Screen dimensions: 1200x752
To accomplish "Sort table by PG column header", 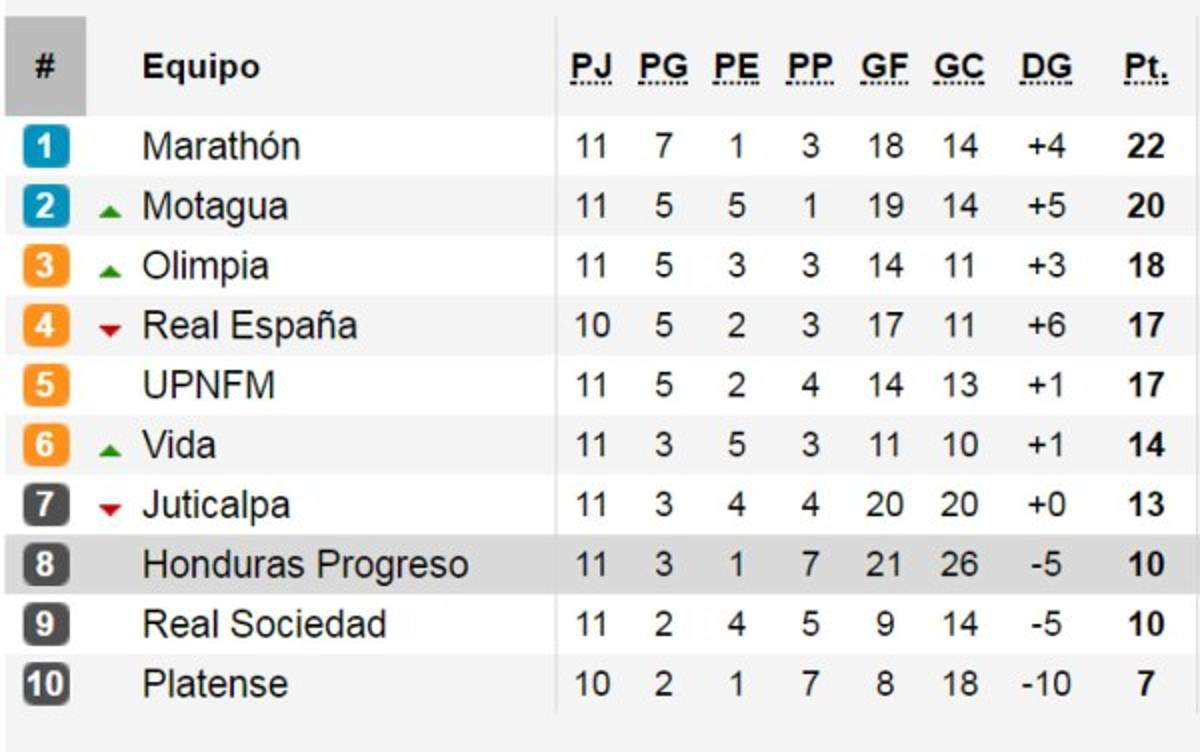I will coord(664,68).
